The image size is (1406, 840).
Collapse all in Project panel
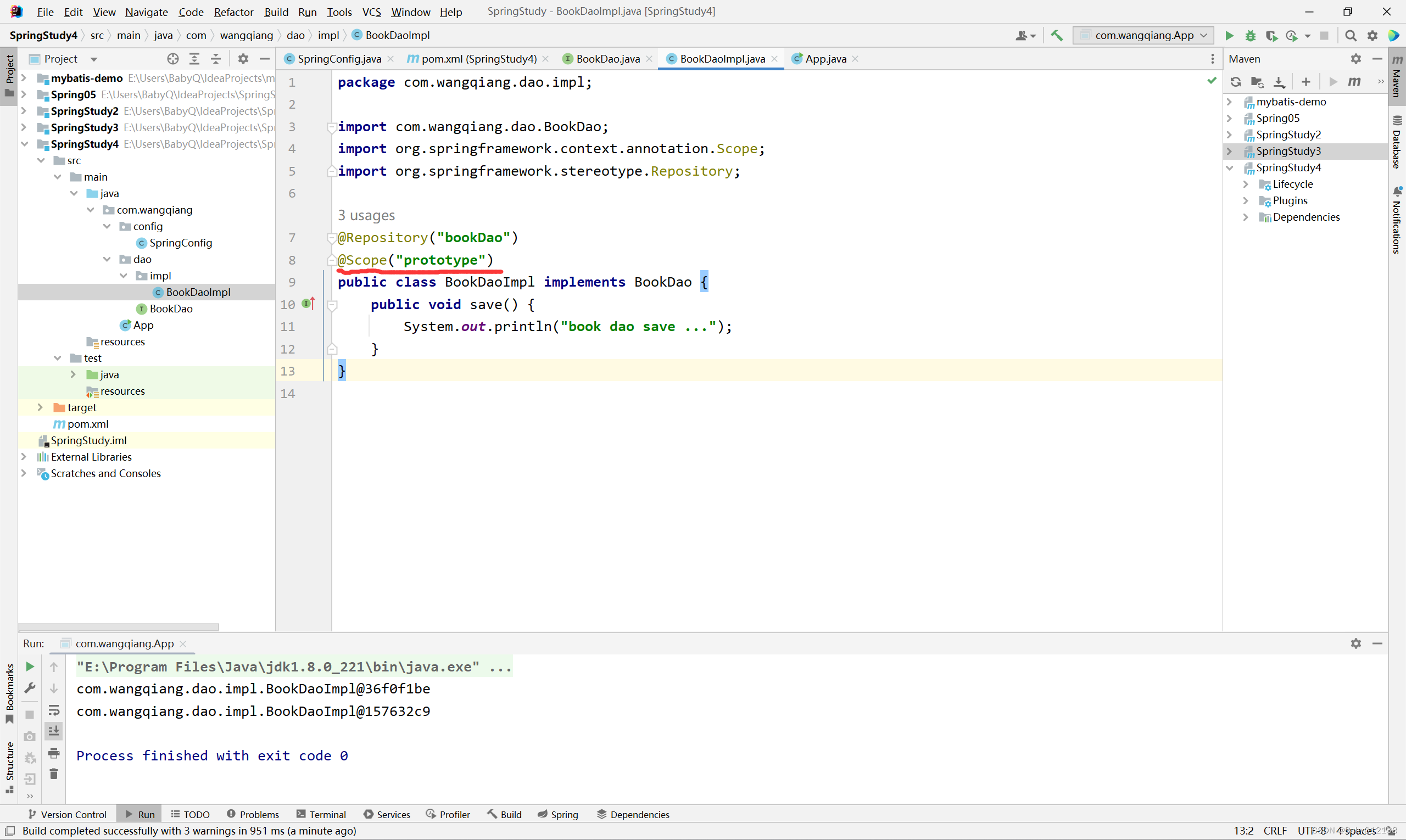coord(216,59)
